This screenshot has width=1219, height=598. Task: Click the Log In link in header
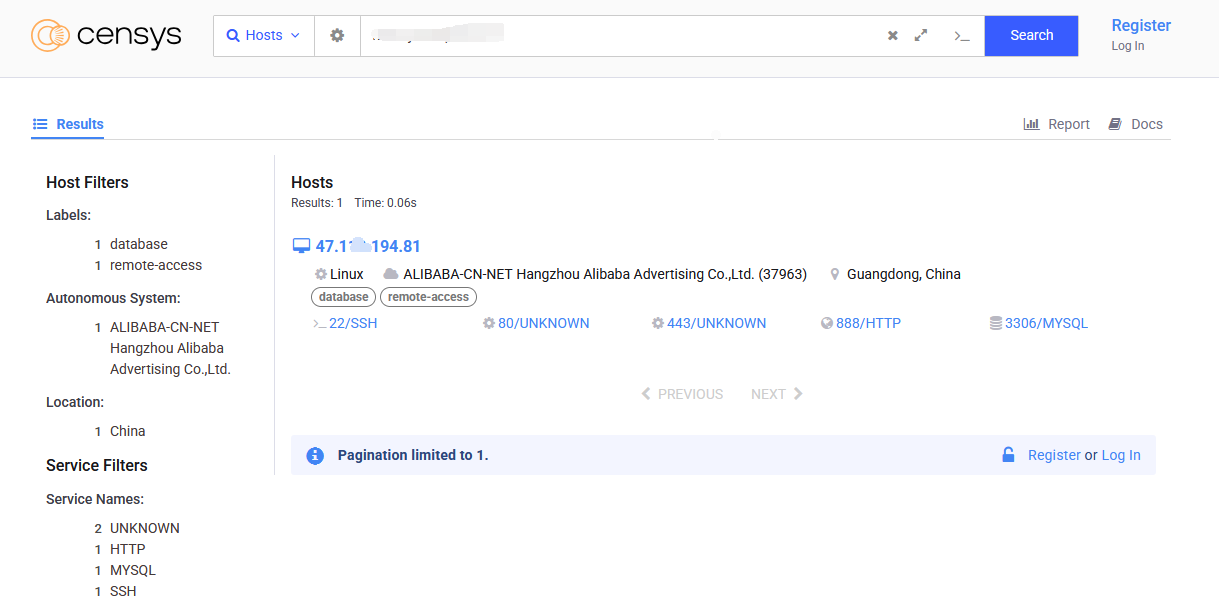1128,46
